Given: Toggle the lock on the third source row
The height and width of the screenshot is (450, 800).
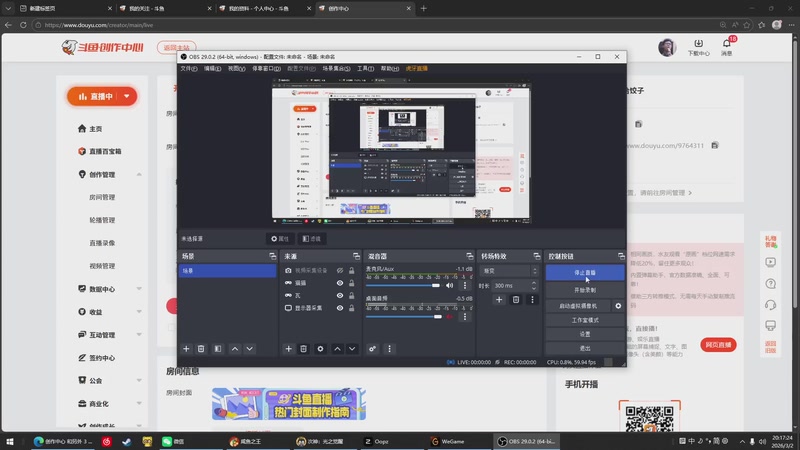Looking at the screenshot, I should (x=352, y=295).
